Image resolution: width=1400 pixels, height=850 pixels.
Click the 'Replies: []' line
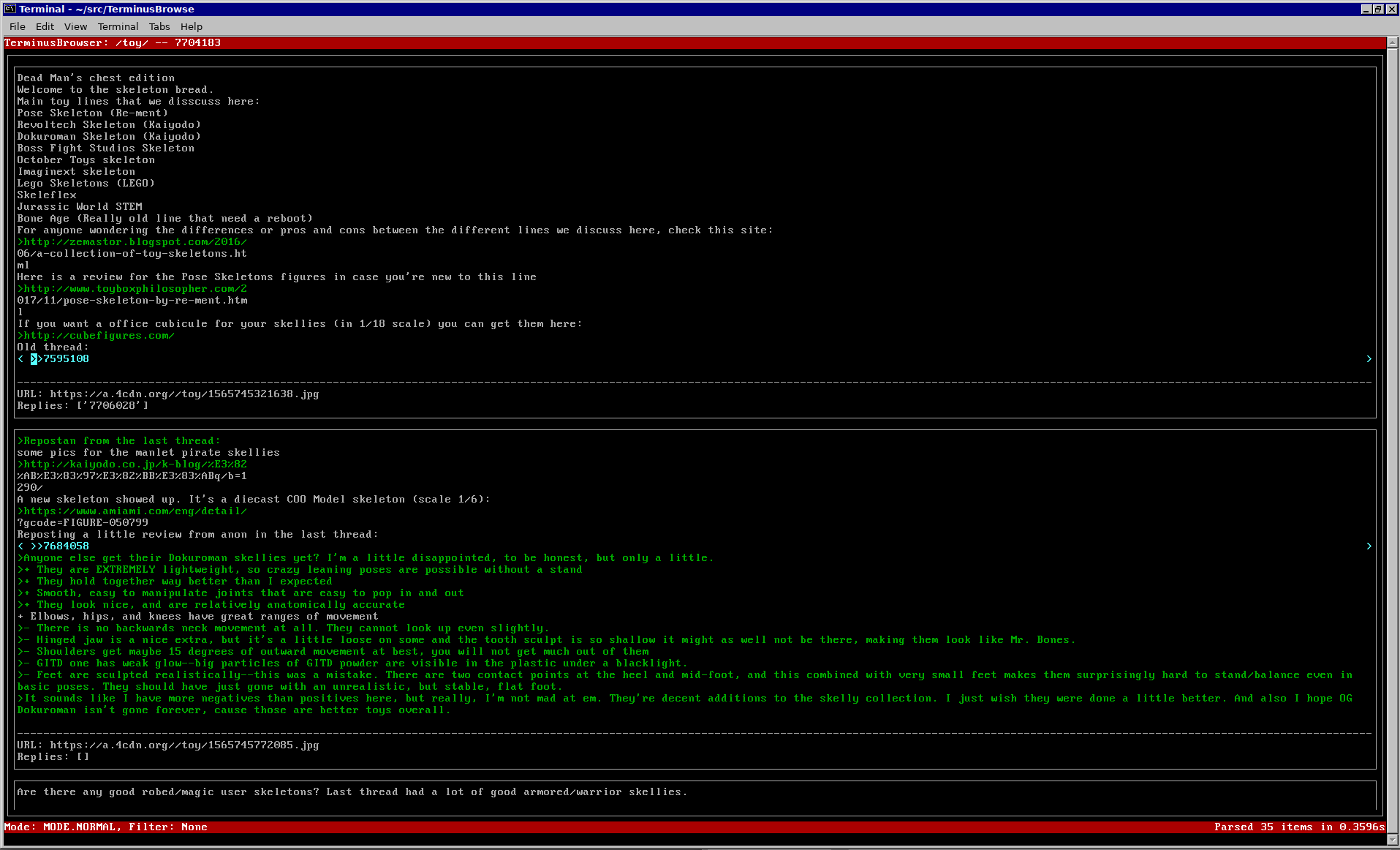(53, 756)
